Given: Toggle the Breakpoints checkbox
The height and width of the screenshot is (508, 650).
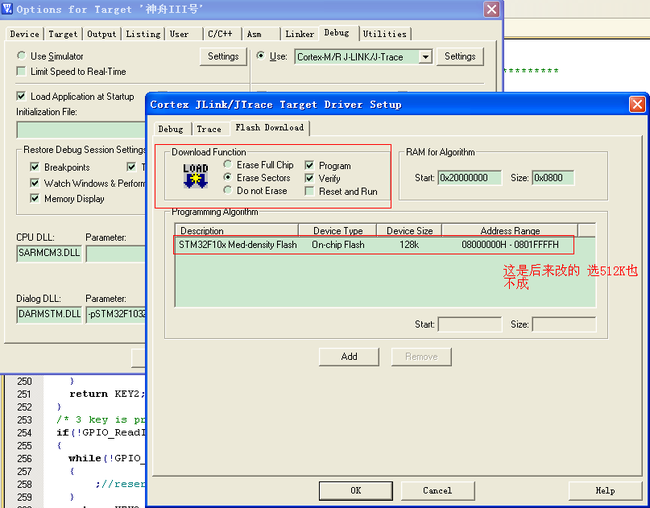Looking at the screenshot, I should tap(35, 167).
